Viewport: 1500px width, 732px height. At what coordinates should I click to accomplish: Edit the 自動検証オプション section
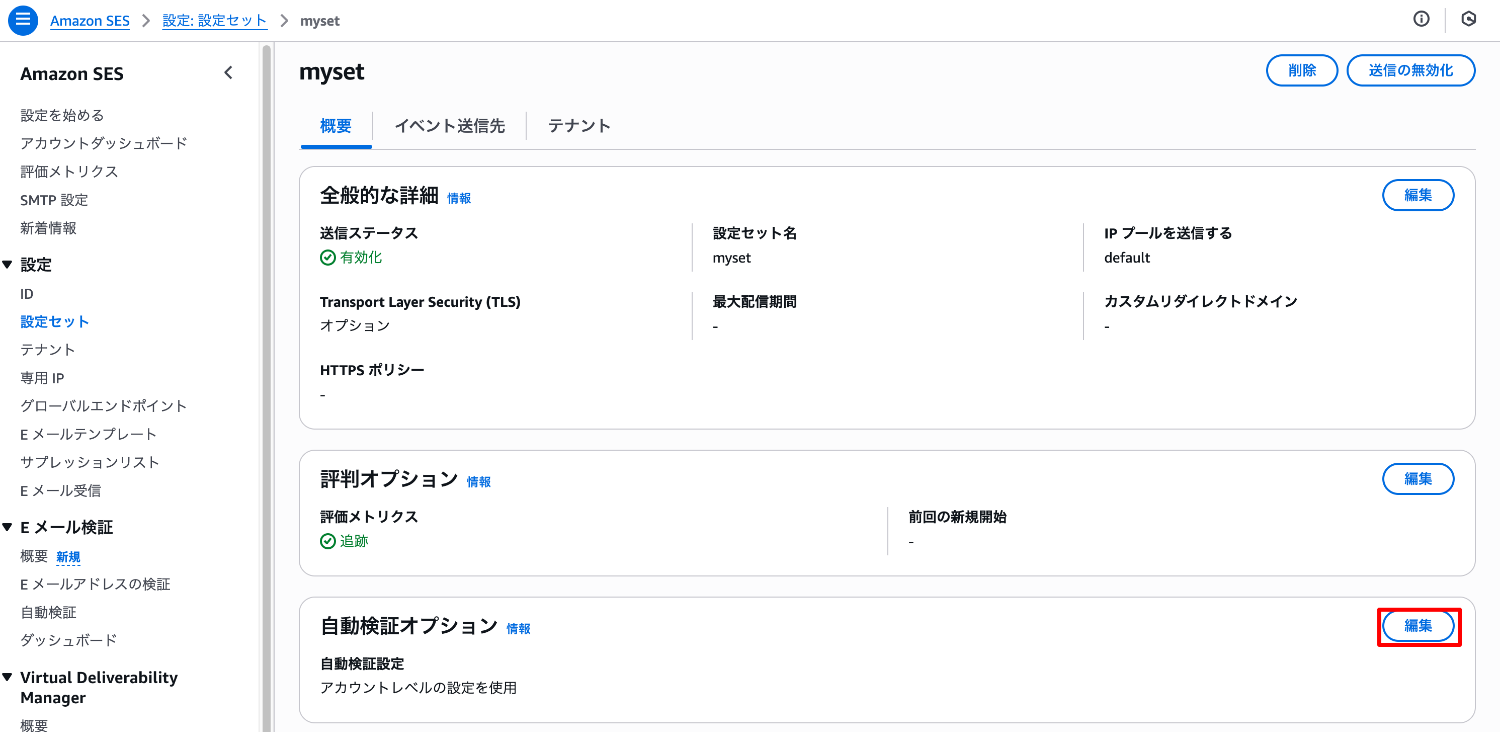[x=1418, y=626]
